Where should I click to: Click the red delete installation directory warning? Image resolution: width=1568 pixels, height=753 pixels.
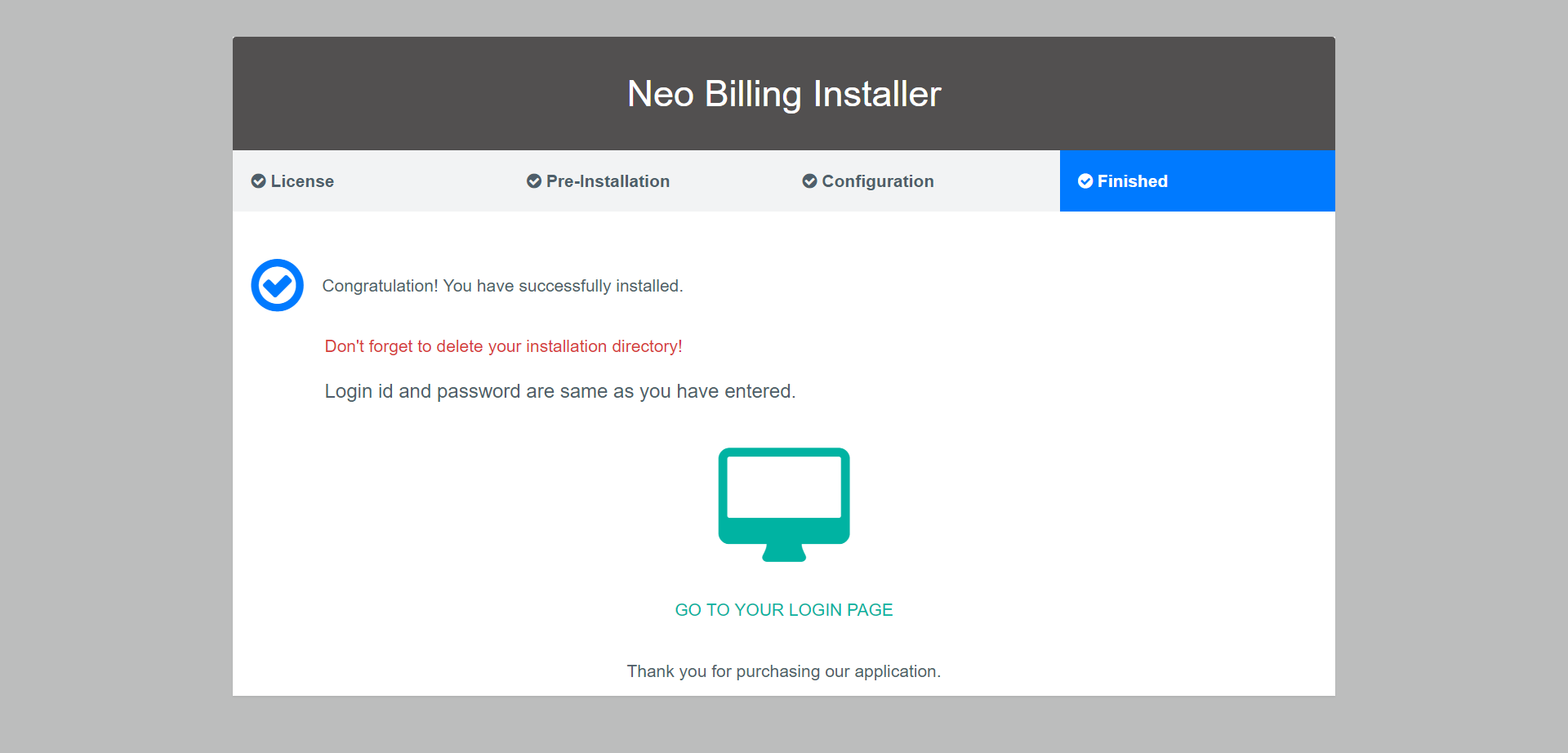coord(503,346)
